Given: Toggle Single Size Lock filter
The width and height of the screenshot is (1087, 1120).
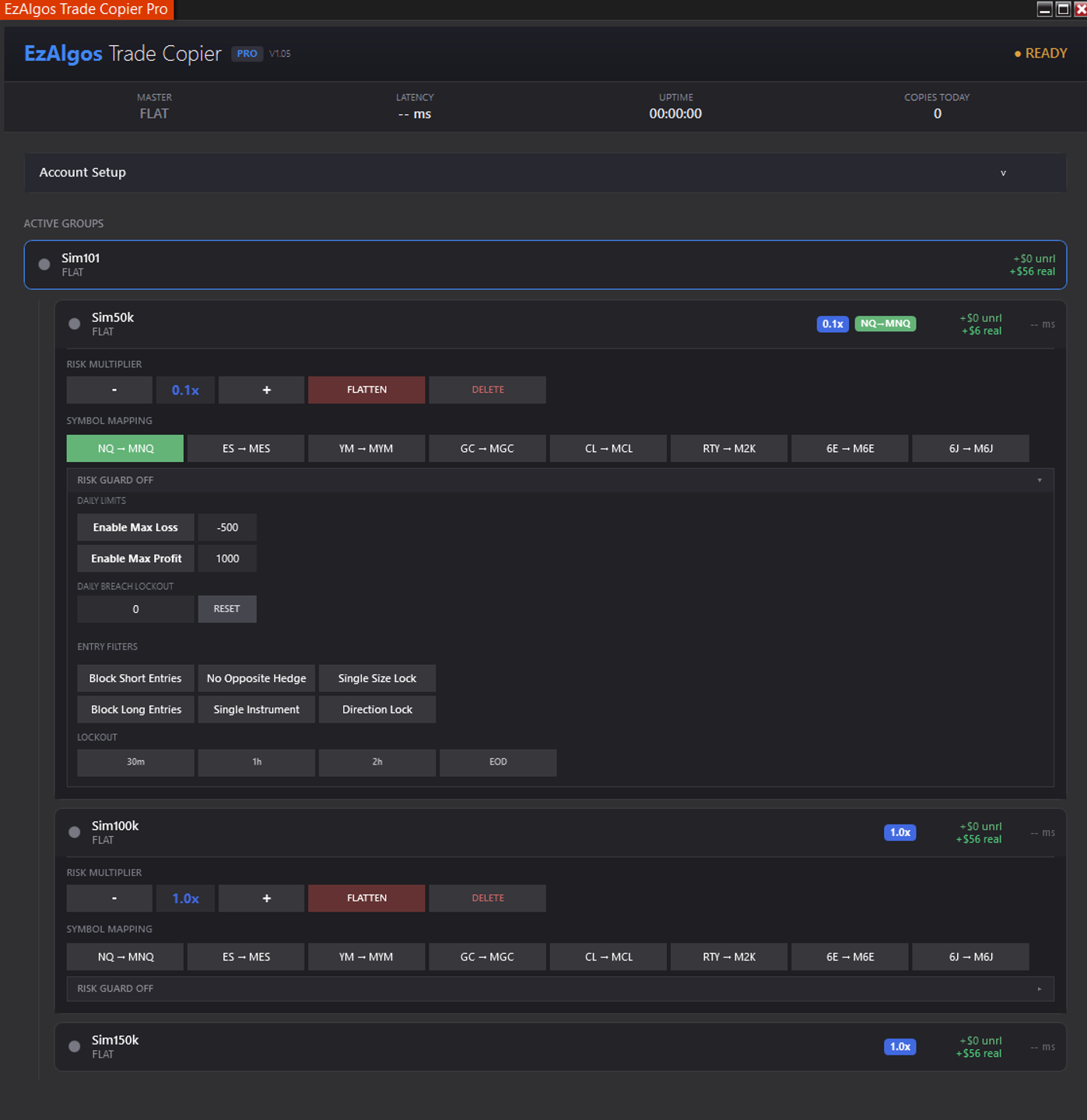Looking at the screenshot, I should point(377,678).
